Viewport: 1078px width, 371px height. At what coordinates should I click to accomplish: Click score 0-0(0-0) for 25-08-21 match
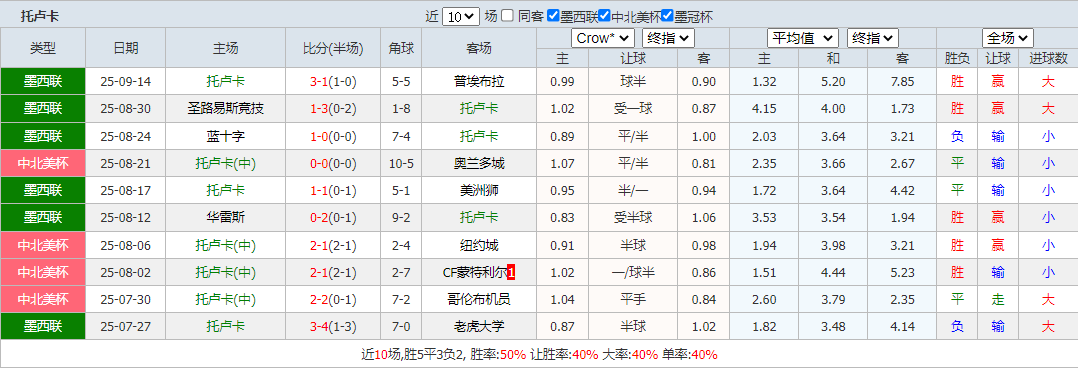pos(333,164)
